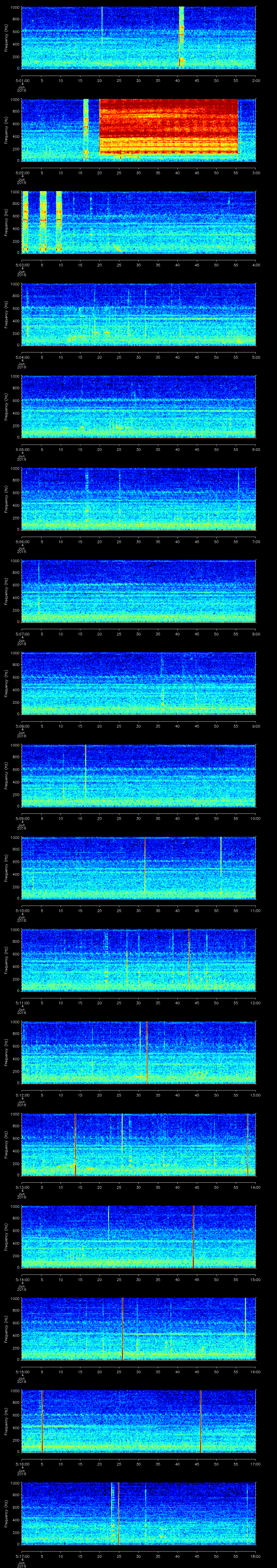Click the '9:00' end time label
This screenshot has height=1568, width=277.
tap(256, 726)
